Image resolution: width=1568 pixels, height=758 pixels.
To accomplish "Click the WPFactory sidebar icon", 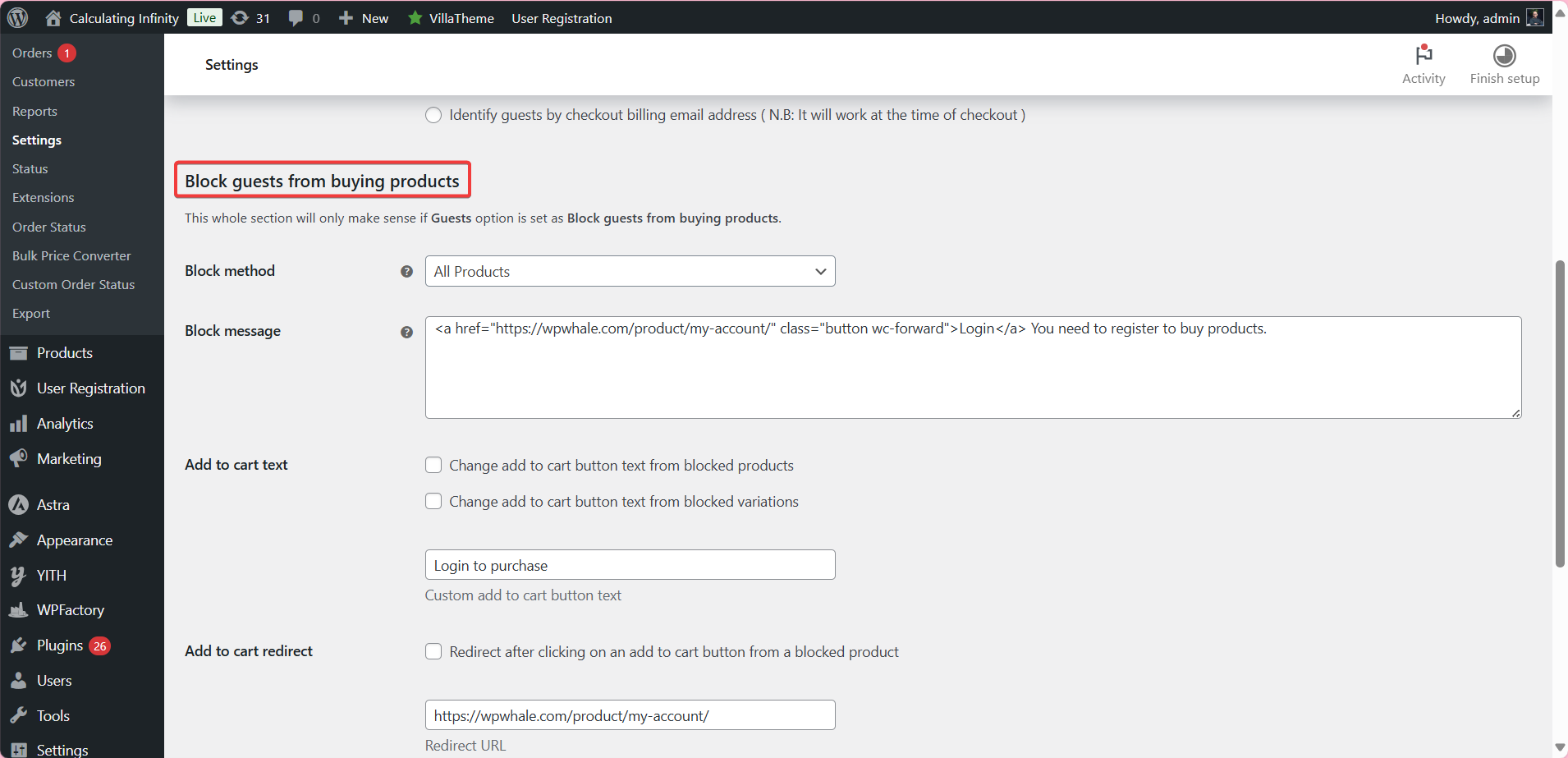I will (18, 610).
